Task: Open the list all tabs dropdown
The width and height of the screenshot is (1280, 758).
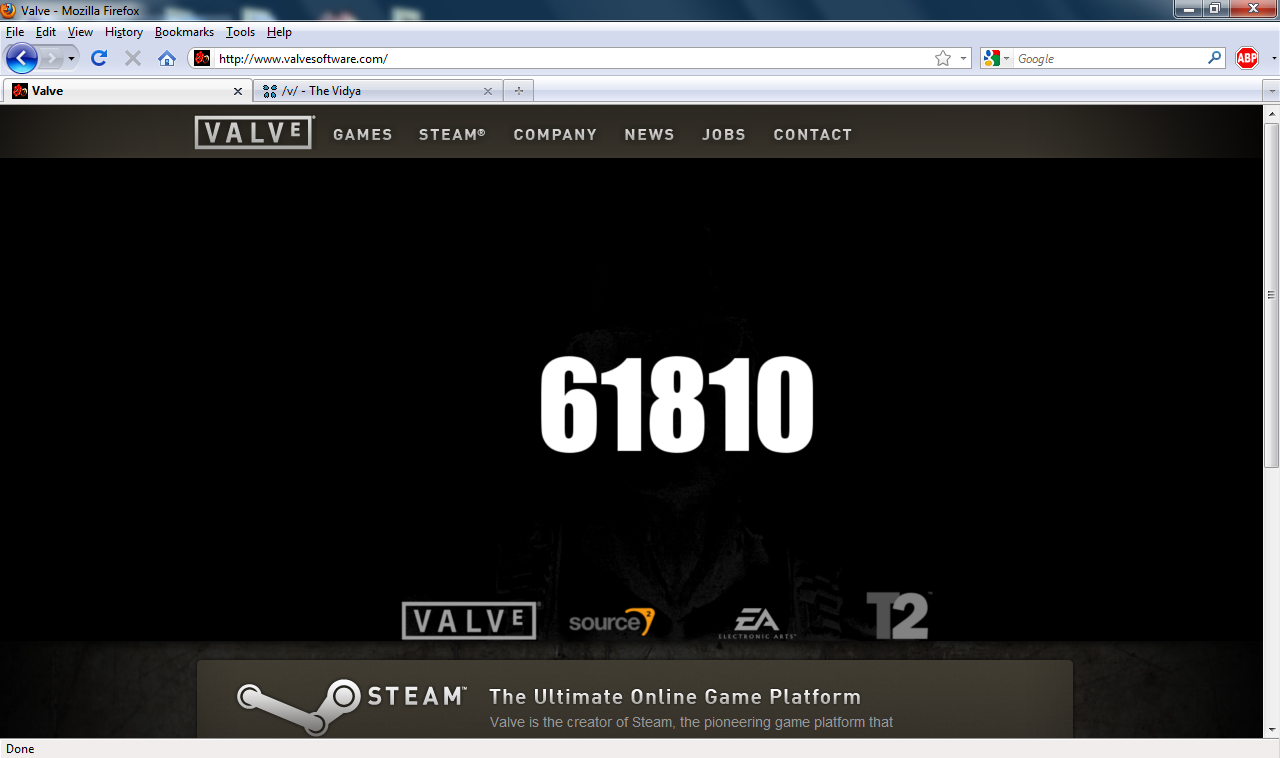Action: tap(1271, 91)
